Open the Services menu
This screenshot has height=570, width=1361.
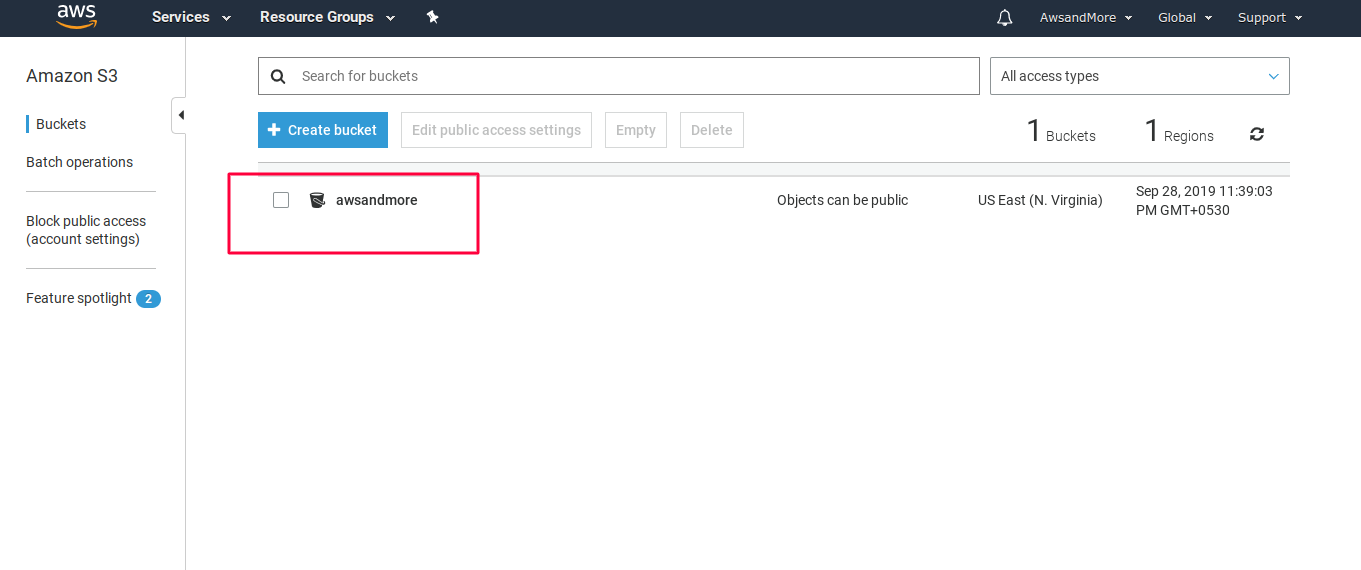point(191,17)
